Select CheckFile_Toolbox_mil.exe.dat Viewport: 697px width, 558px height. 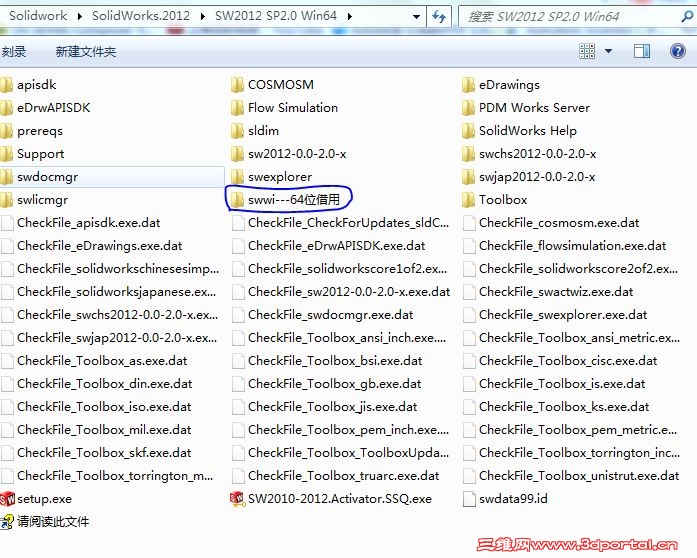click(96, 430)
